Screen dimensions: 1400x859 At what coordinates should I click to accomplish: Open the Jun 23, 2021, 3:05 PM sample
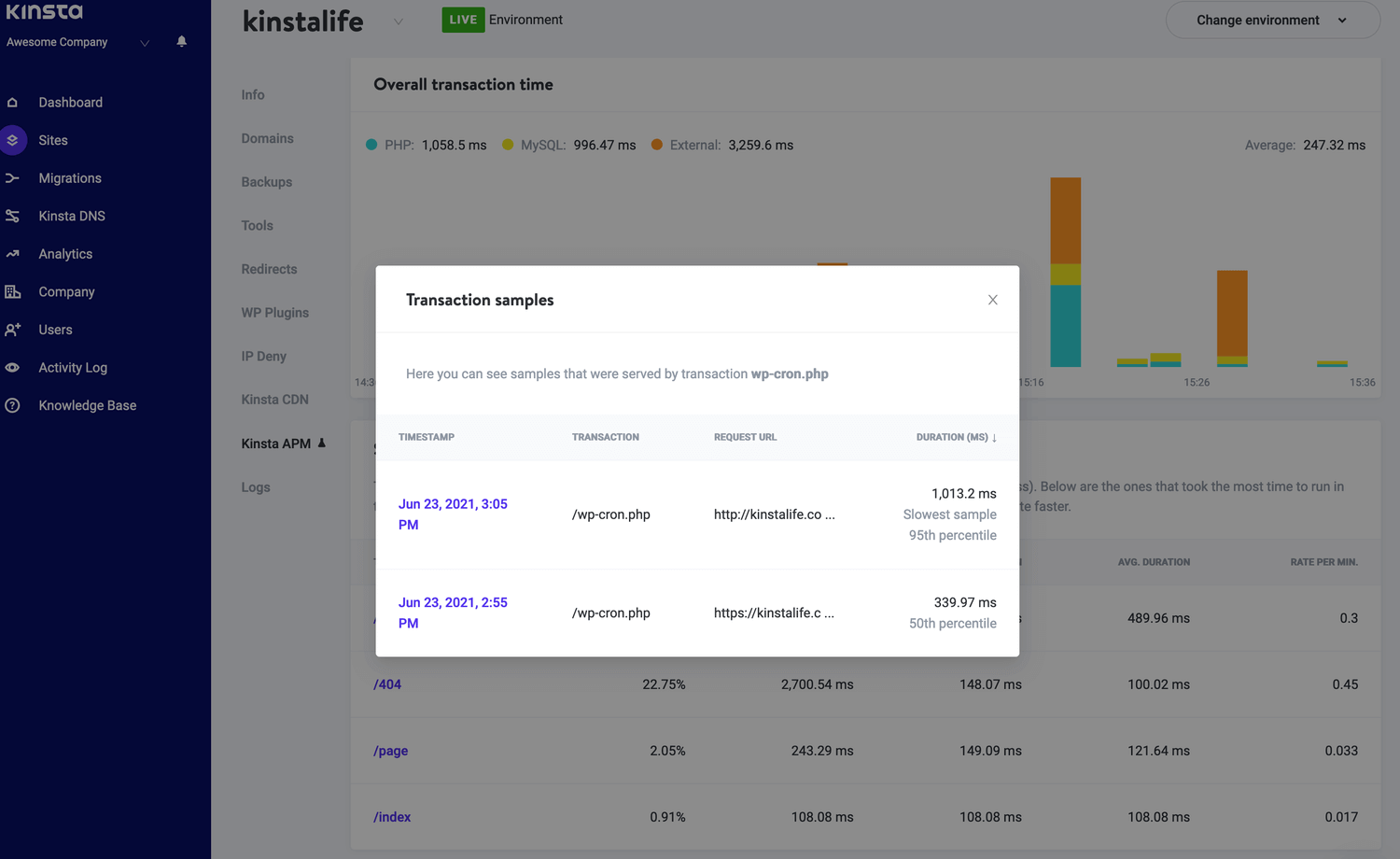tap(453, 514)
